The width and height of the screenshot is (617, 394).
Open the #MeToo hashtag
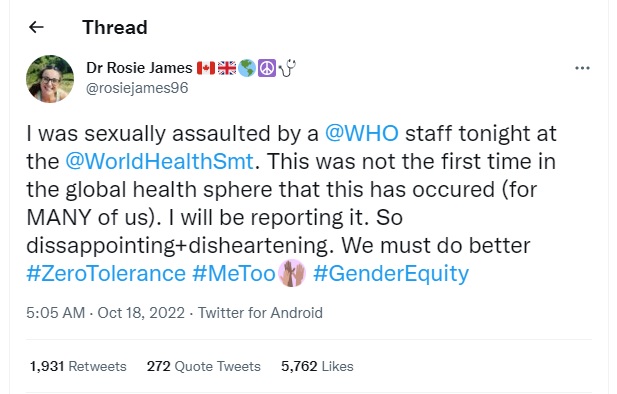[x=234, y=273]
